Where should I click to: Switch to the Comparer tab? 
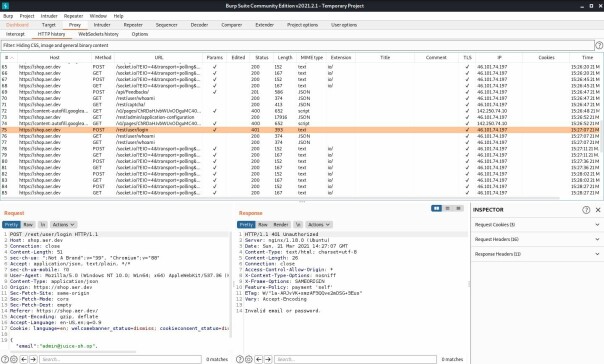click(232, 25)
